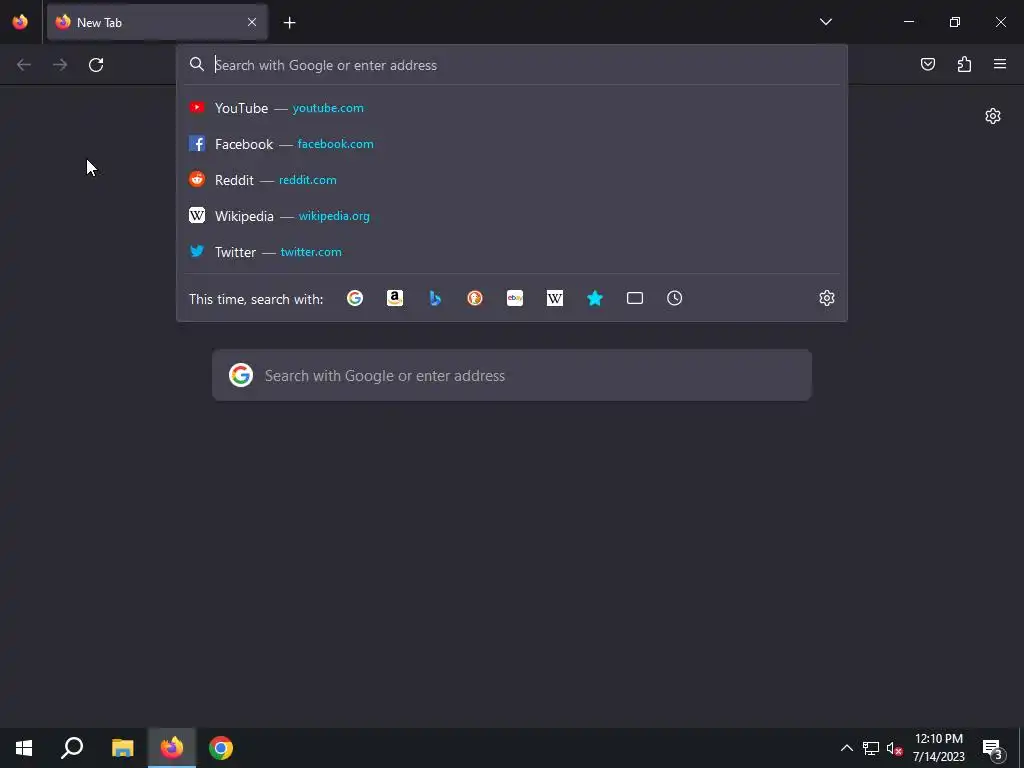1024x768 pixels.
Task: Open Save to Pocket icon
Action: tap(928, 64)
